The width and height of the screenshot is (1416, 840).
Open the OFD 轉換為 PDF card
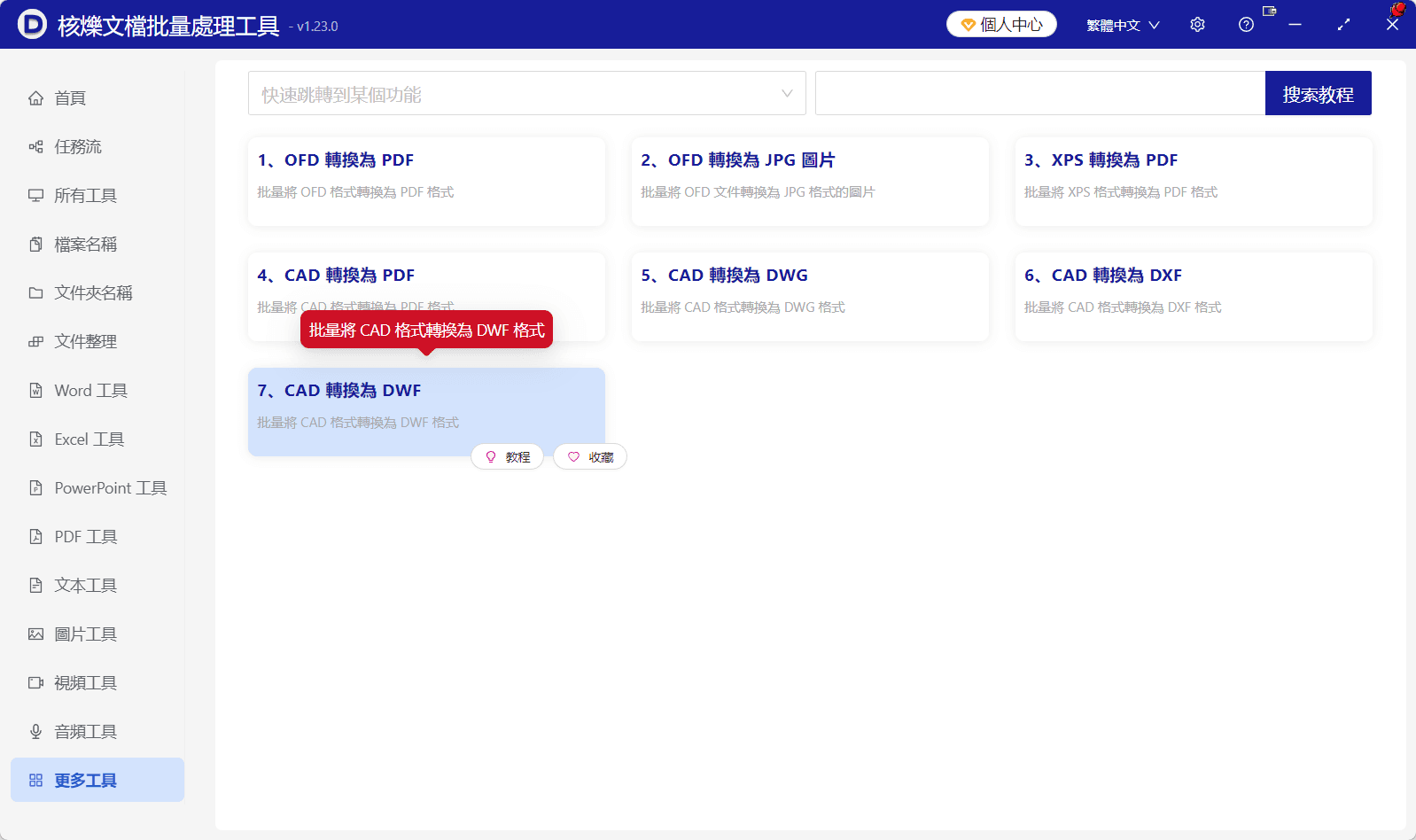pyautogui.click(x=426, y=182)
